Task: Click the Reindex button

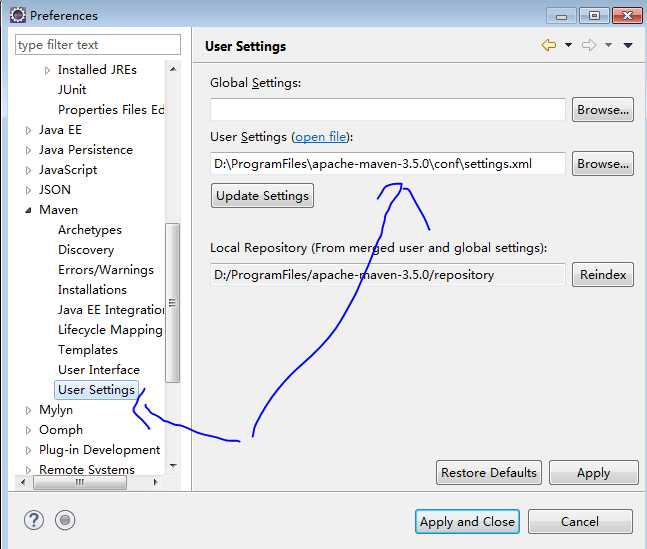Action: pyautogui.click(x=602, y=274)
